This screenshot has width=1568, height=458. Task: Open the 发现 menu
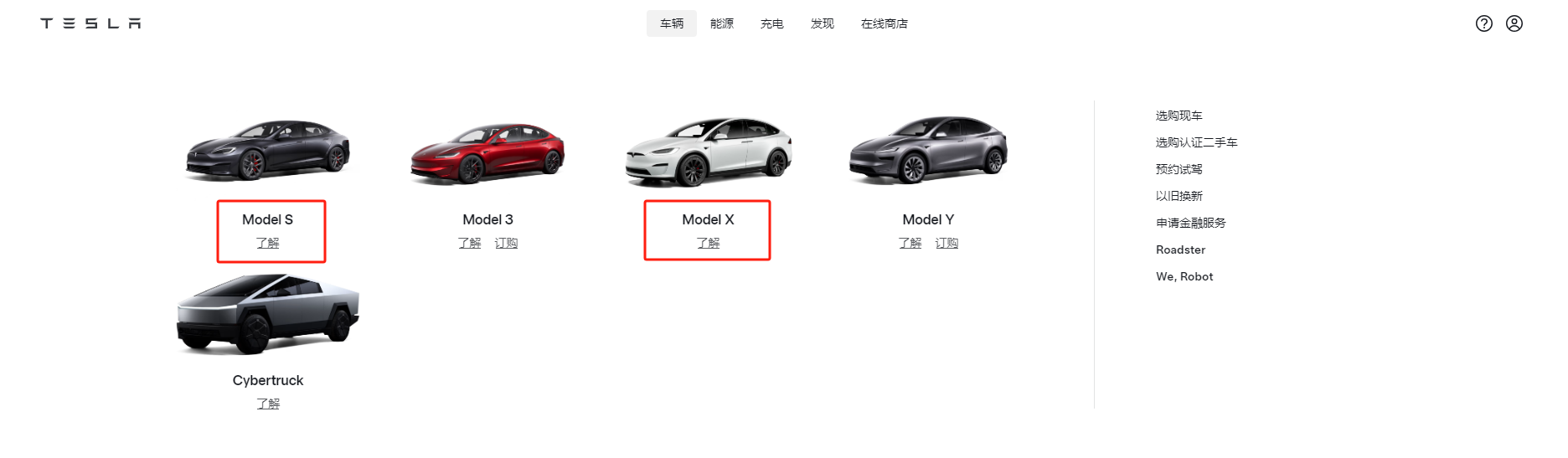(823, 23)
